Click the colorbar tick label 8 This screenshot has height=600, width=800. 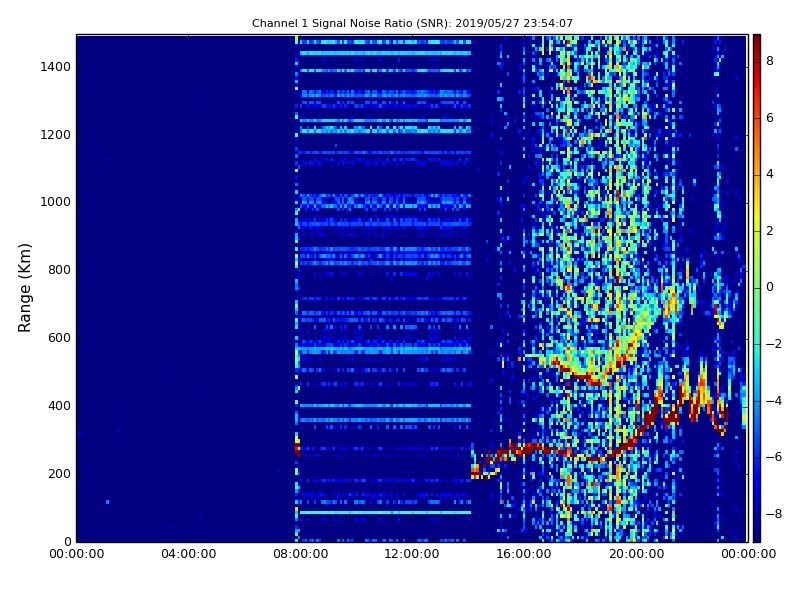tap(770, 61)
